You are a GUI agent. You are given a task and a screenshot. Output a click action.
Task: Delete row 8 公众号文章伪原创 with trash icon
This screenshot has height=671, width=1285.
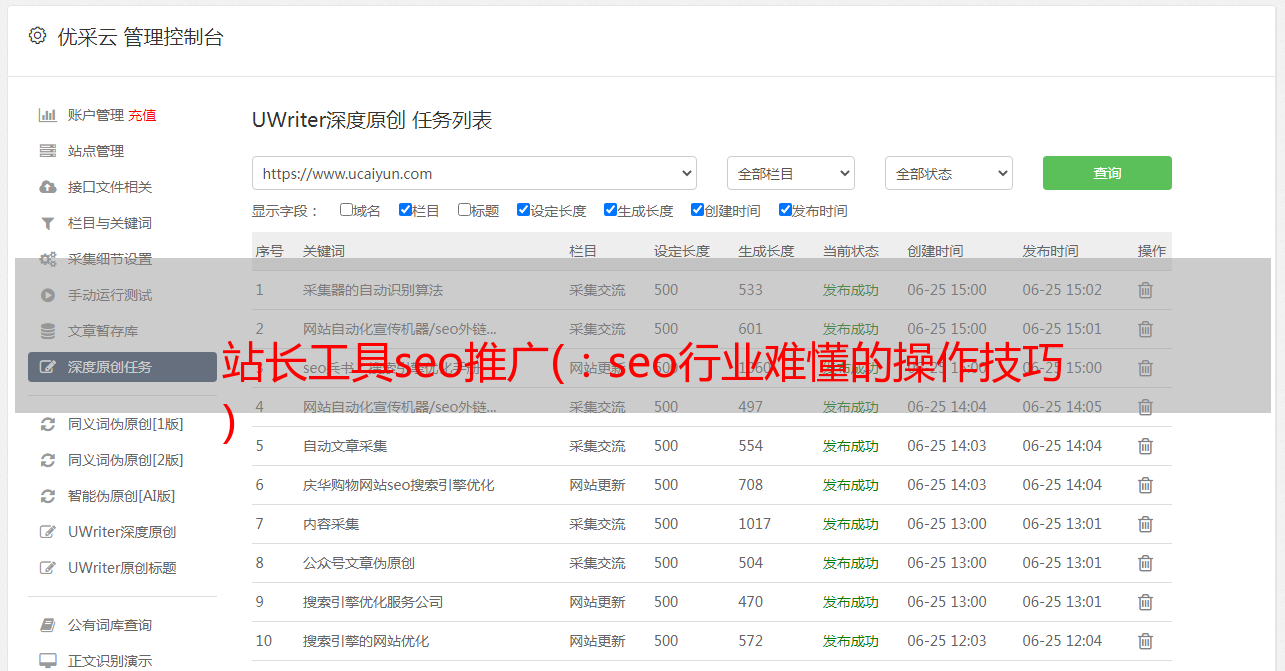(1146, 563)
